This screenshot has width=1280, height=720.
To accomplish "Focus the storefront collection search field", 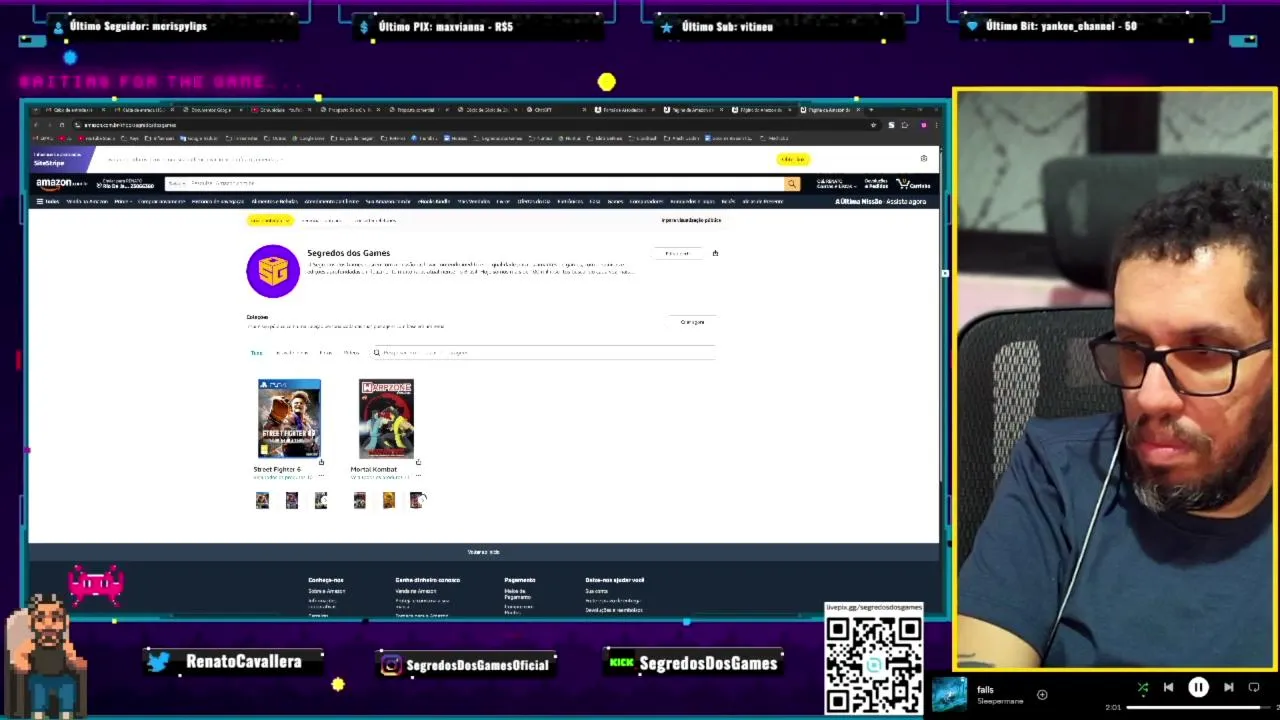I will click(543, 353).
